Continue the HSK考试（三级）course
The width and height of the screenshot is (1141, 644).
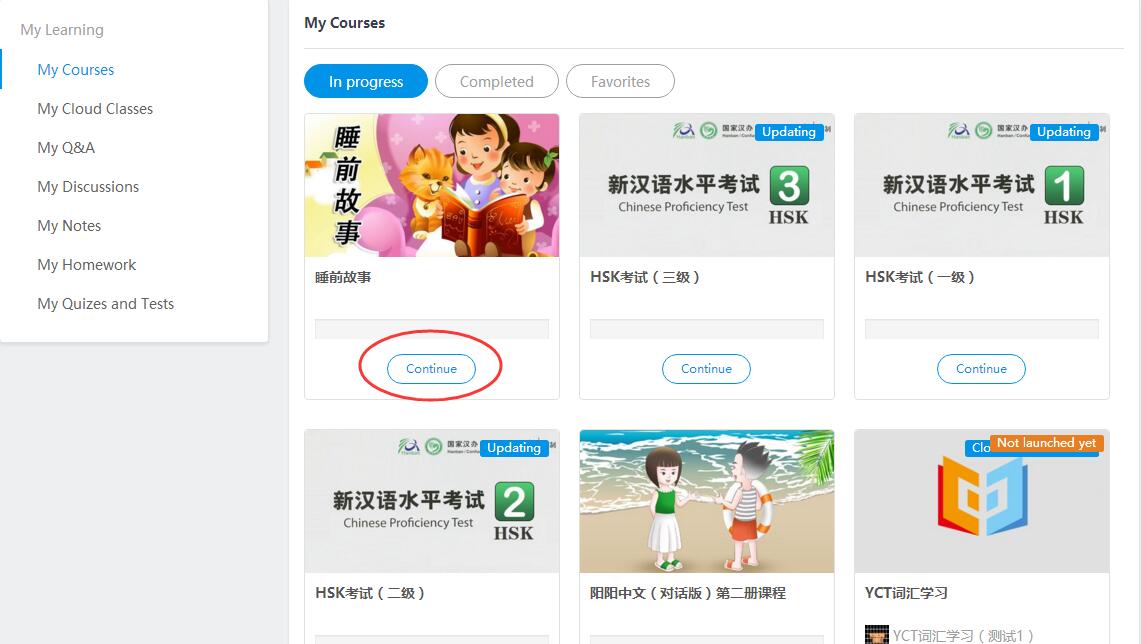point(707,369)
